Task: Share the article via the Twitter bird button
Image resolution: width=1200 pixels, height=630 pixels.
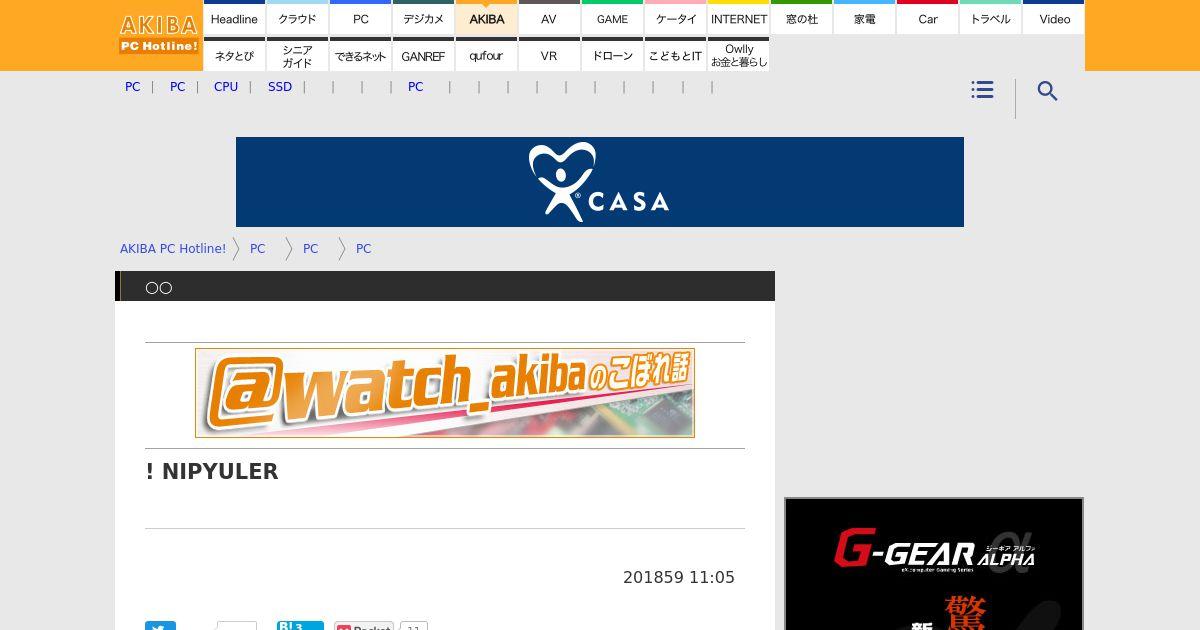Action: pos(160,626)
